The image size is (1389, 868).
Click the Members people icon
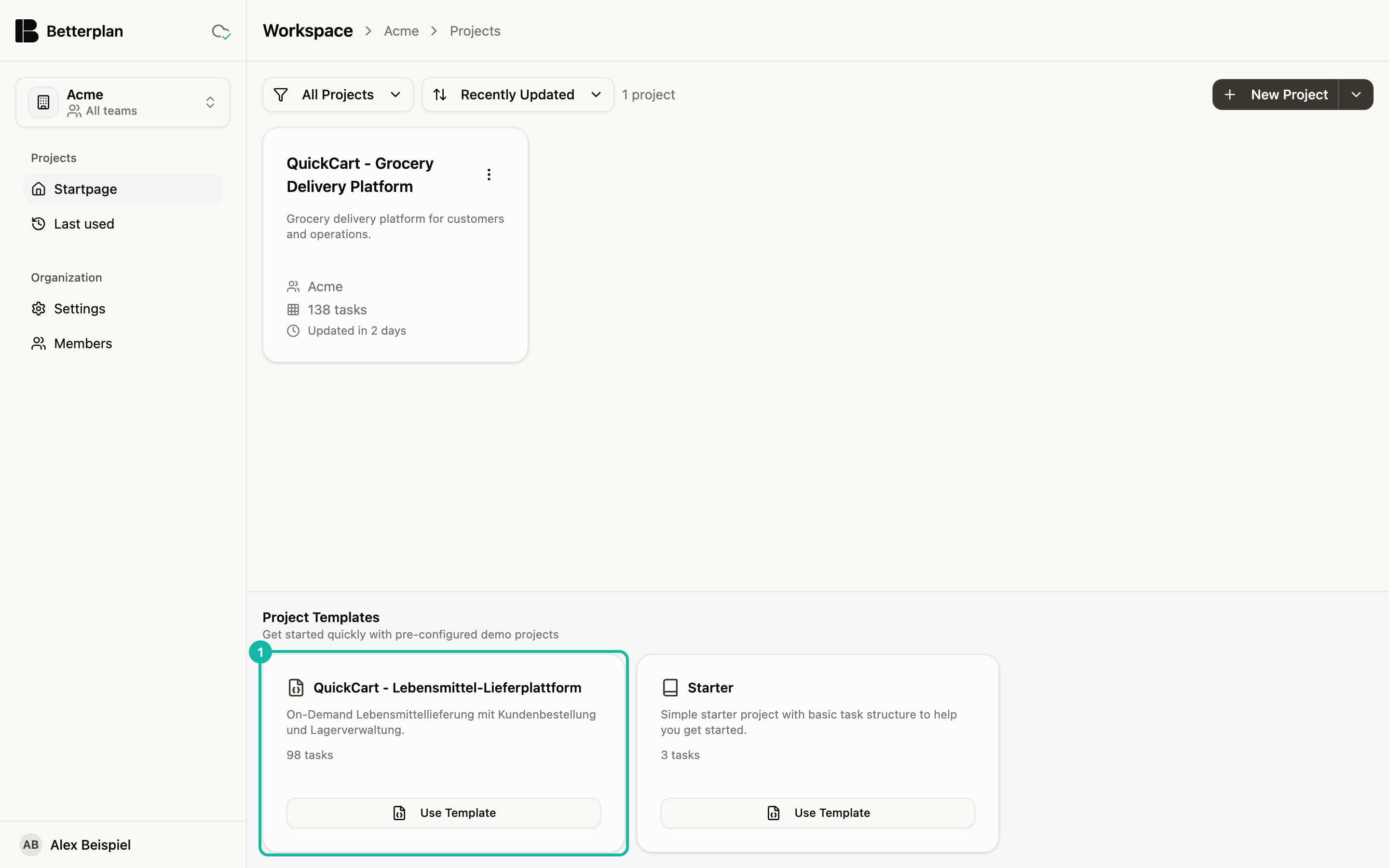tap(39, 343)
